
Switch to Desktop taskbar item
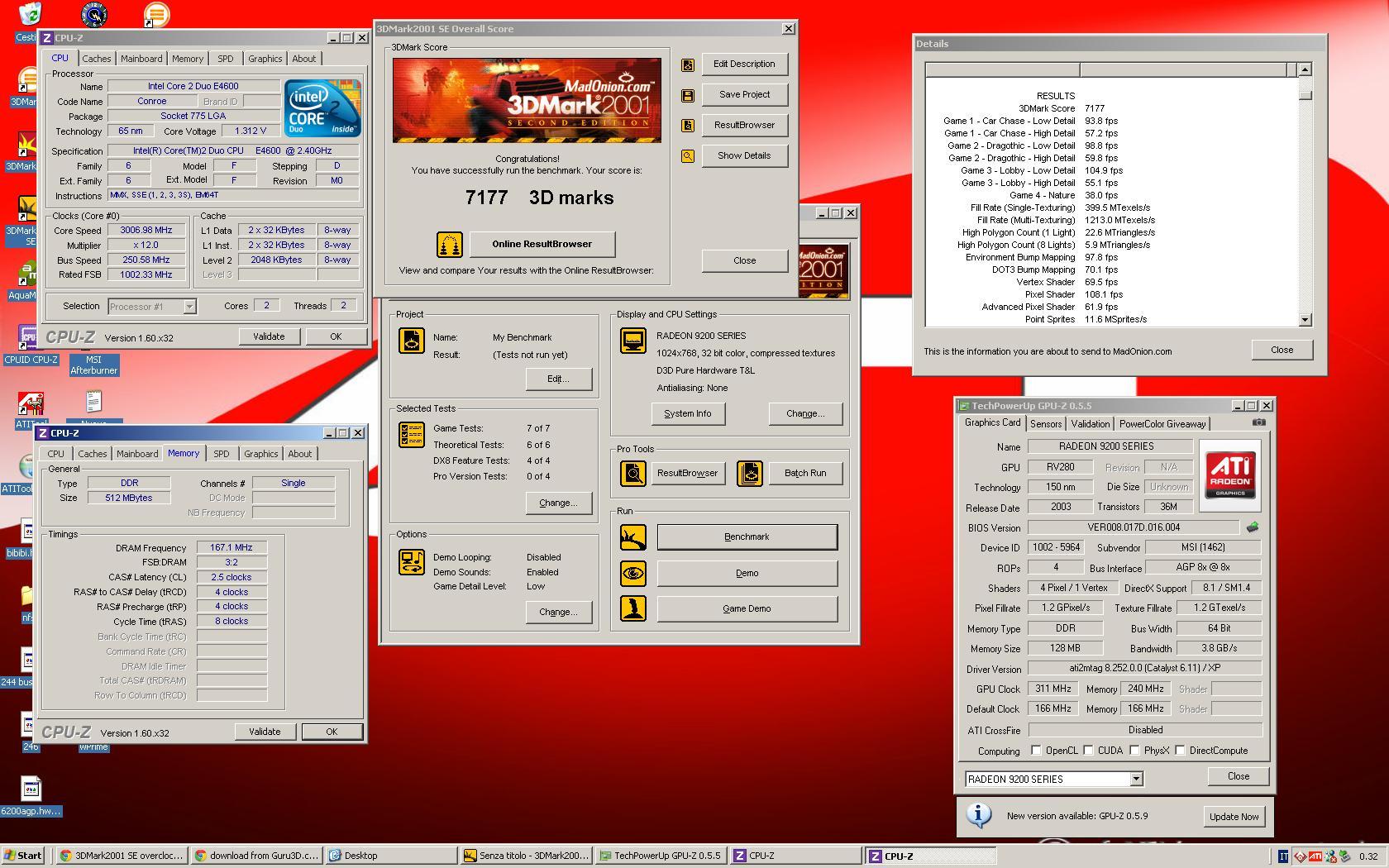coord(390,856)
